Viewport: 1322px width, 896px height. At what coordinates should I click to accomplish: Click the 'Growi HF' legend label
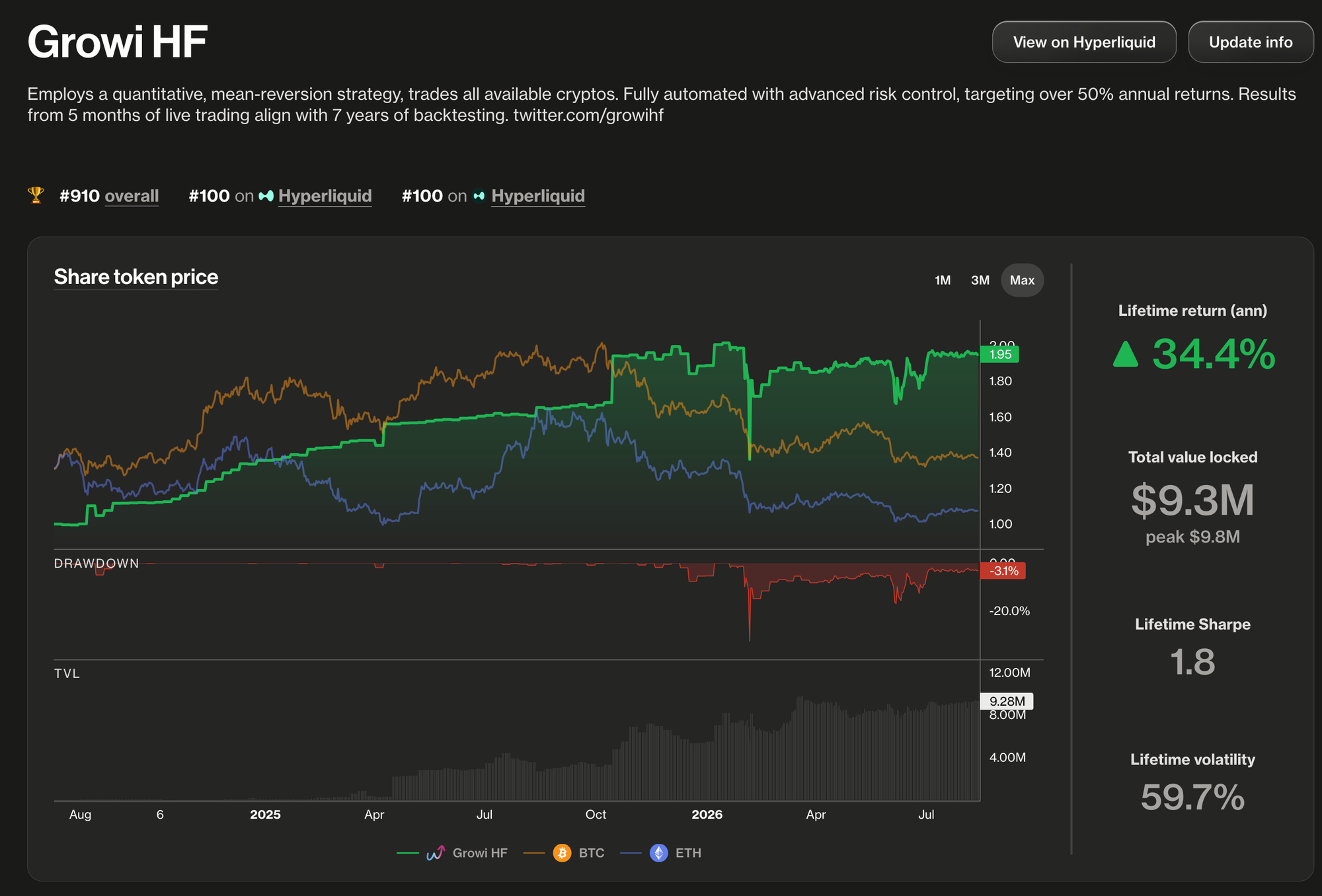[480, 853]
